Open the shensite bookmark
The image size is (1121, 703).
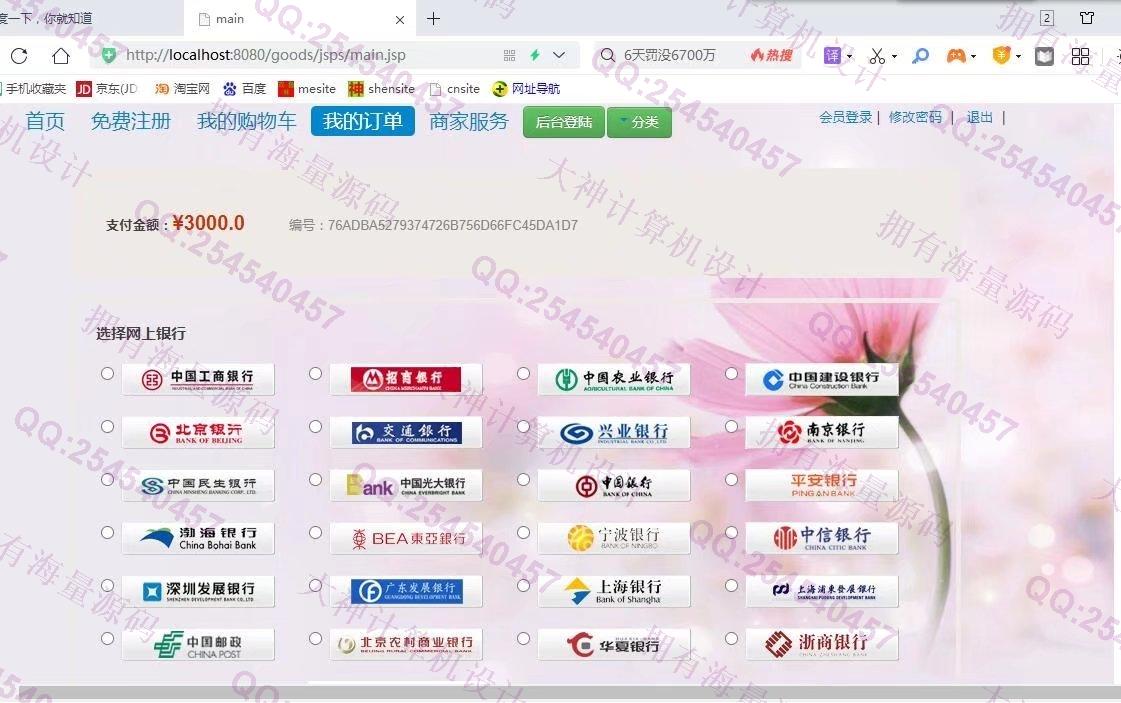[382, 89]
